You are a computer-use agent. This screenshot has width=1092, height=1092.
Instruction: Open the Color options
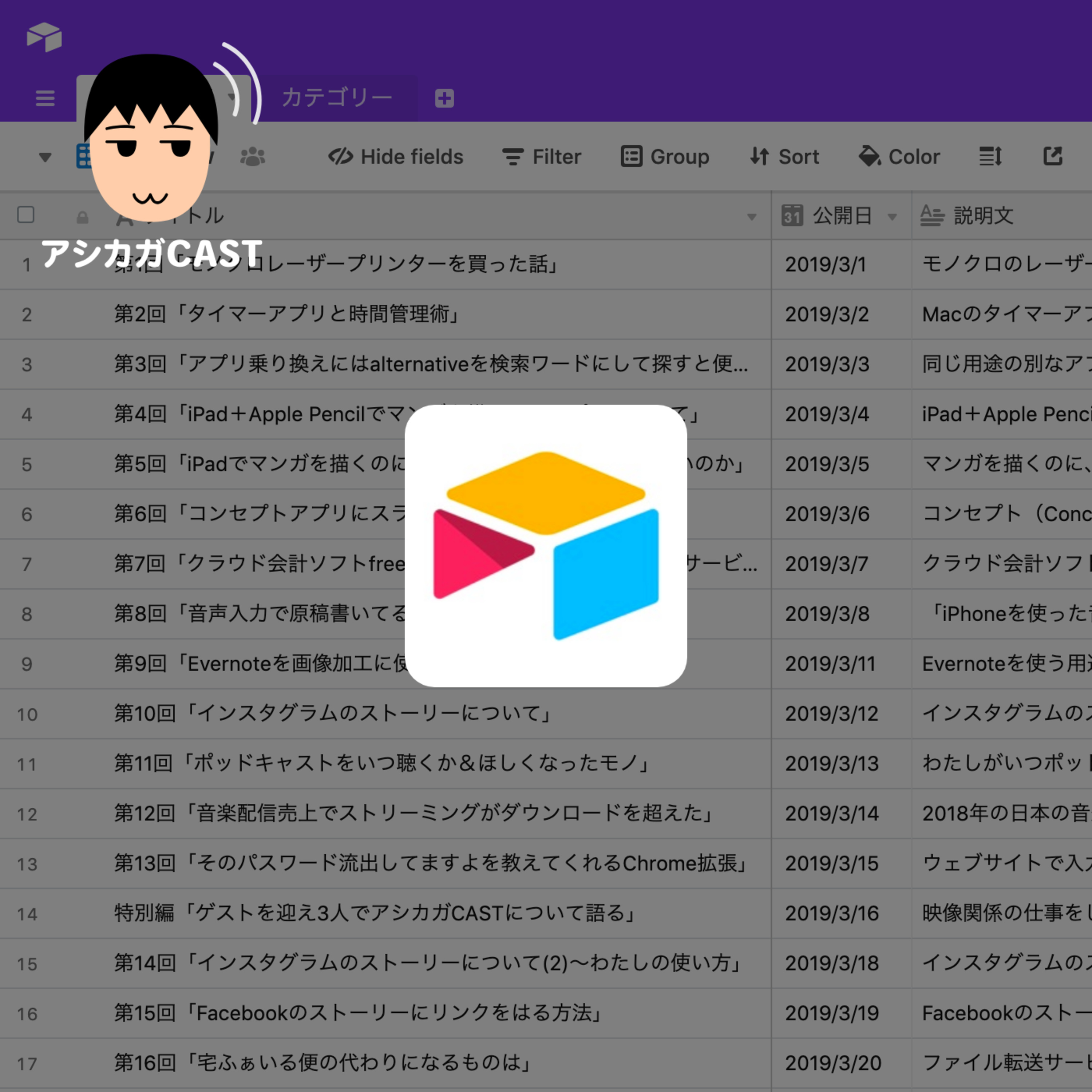pos(899,157)
